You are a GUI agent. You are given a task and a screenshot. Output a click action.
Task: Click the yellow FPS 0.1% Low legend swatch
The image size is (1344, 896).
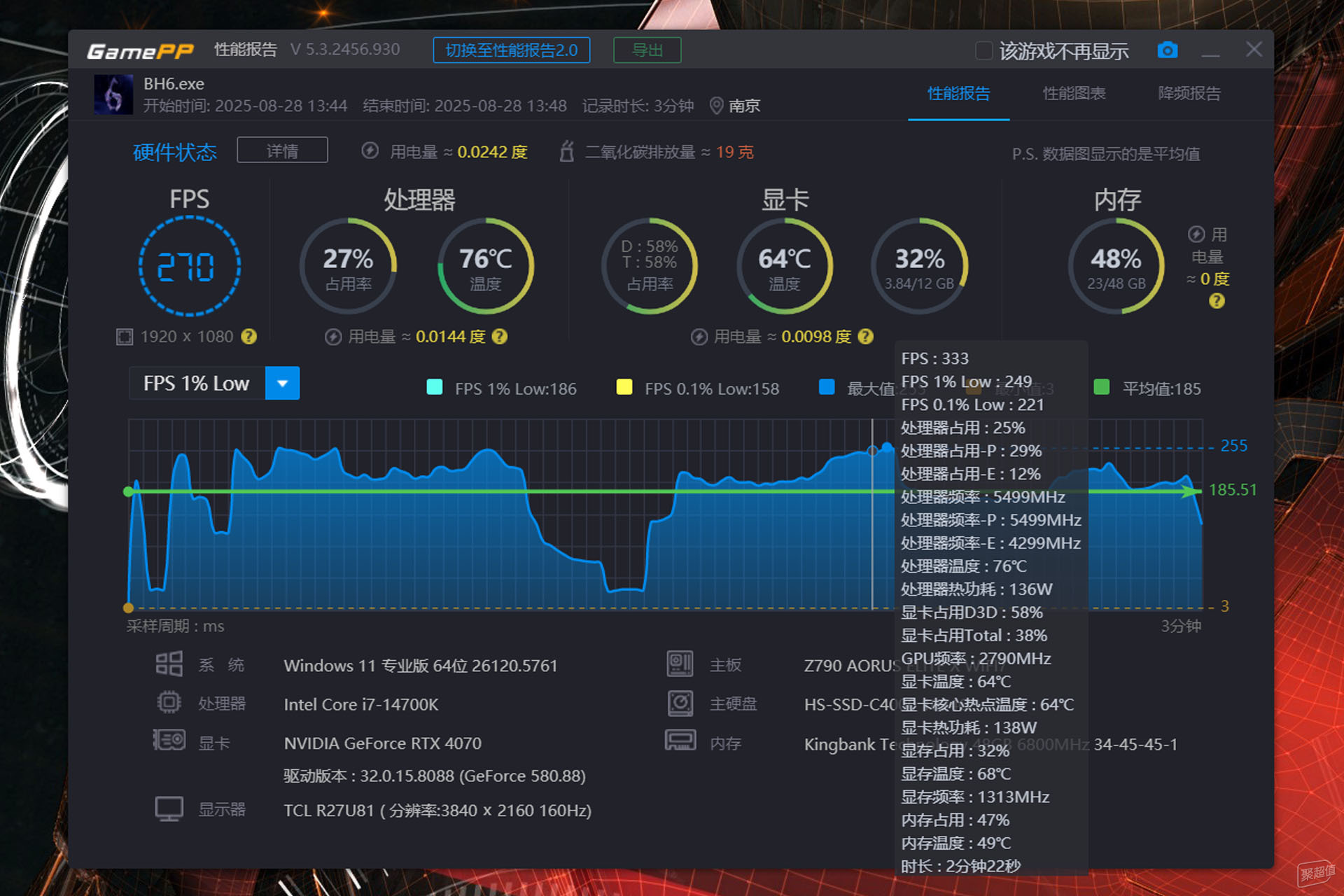[x=624, y=387]
